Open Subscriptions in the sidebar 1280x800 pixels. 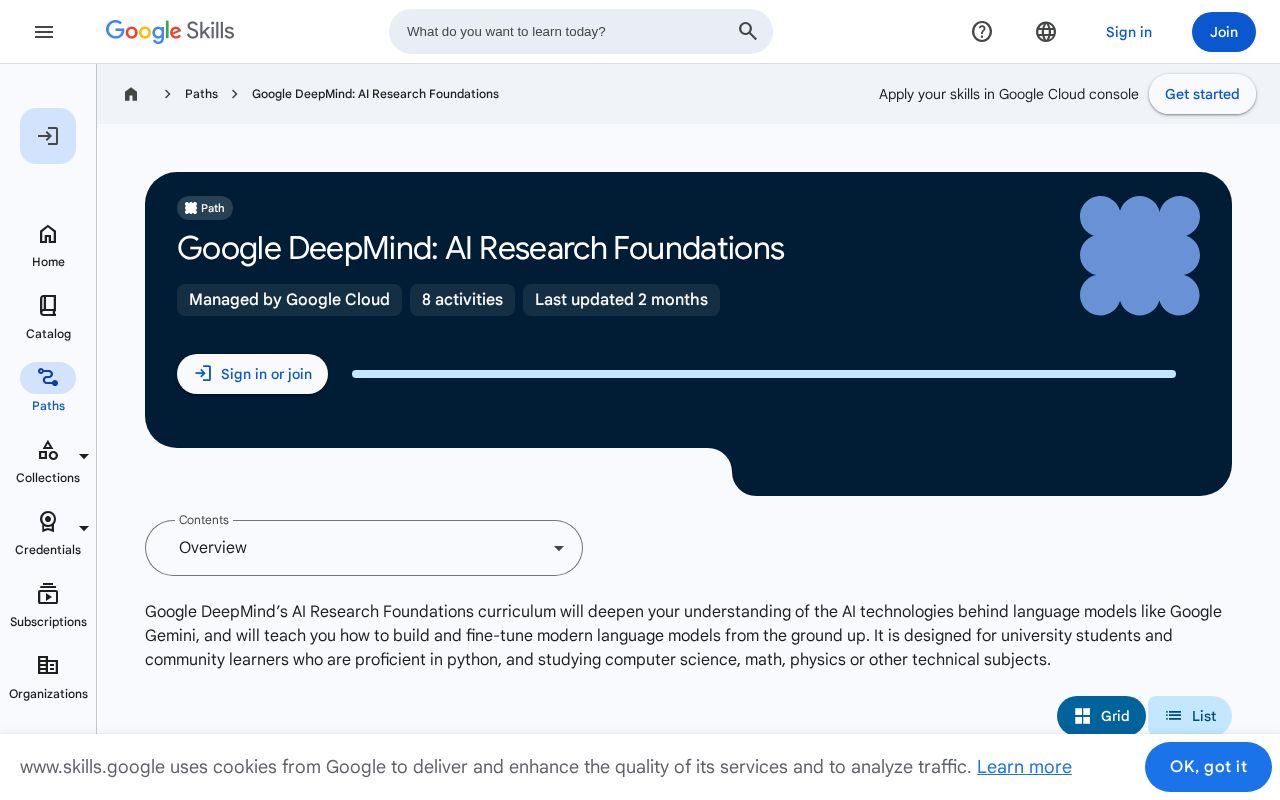coord(48,606)
